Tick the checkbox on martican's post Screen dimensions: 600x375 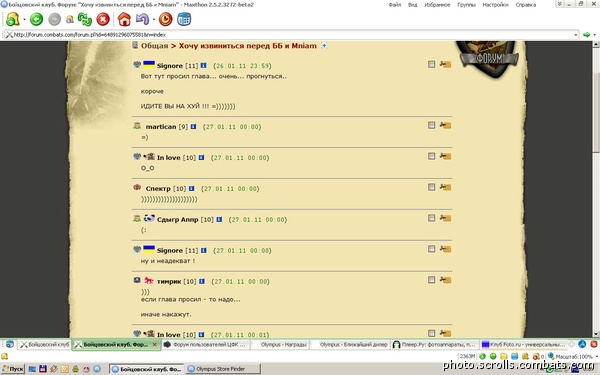click(432, 125)
